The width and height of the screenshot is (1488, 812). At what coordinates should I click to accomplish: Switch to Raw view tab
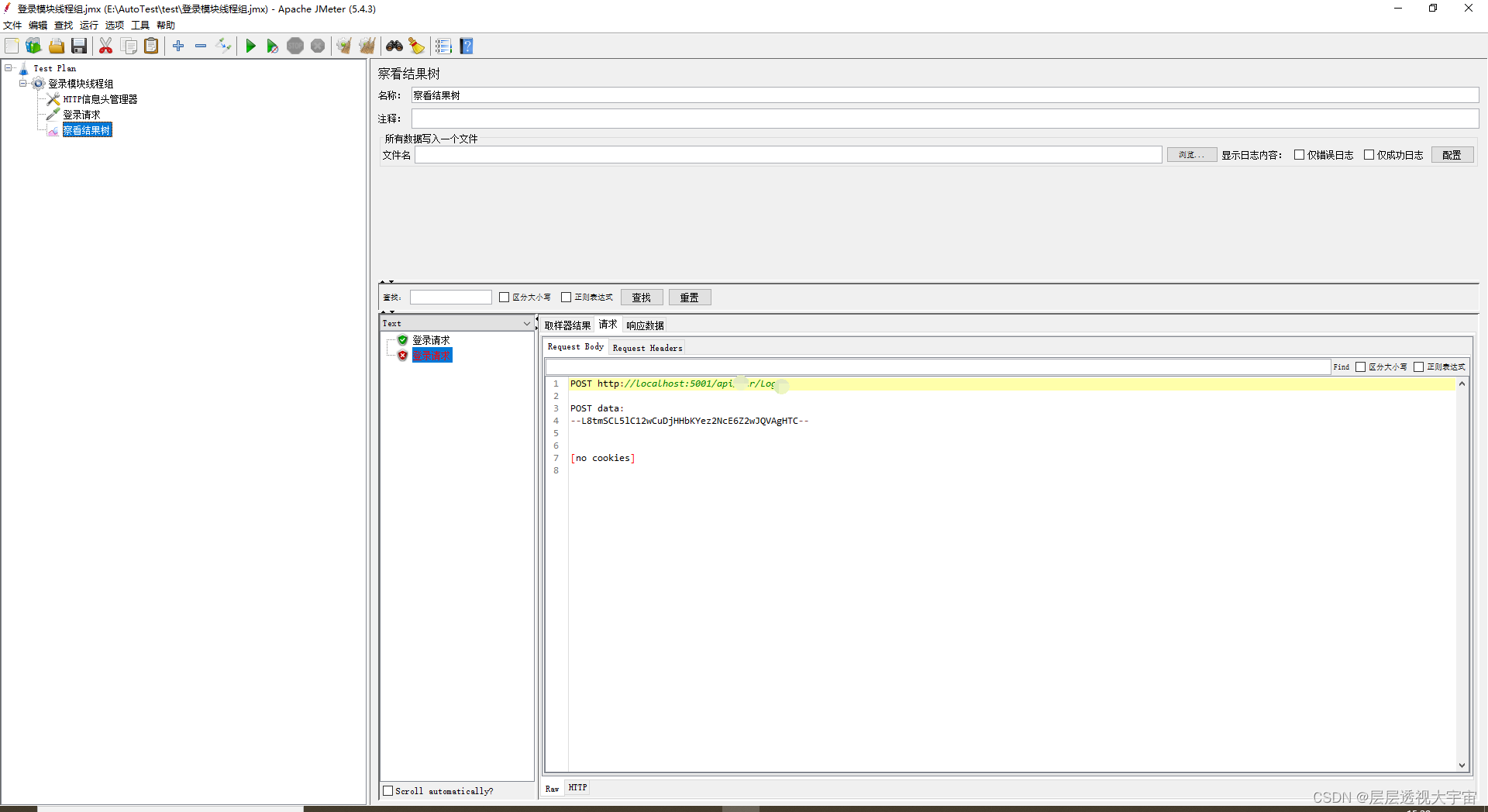click(553, 789)
